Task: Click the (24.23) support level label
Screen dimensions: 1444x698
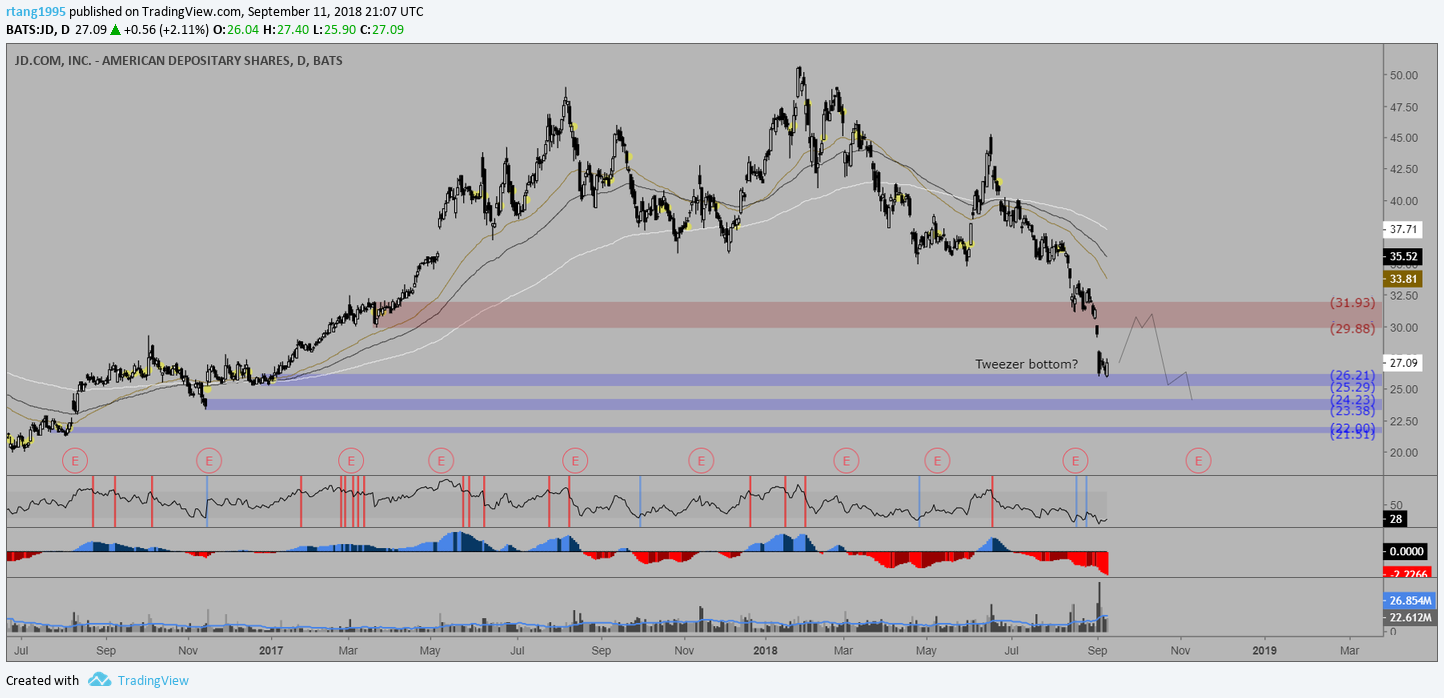Action: pos(1353,399)
